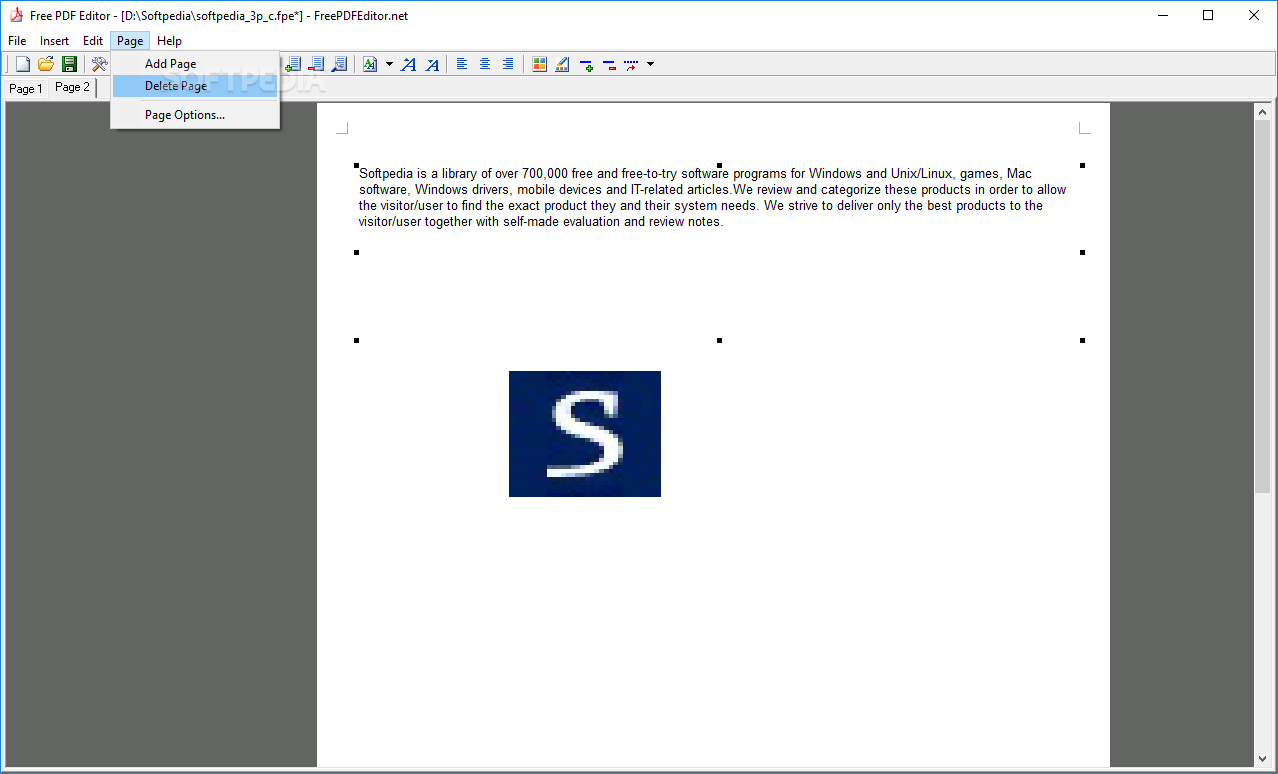Open the tools (hammer and wrench) icon
The height and width of the screenshot is (774, 1278).
click(x=99, y=64)
